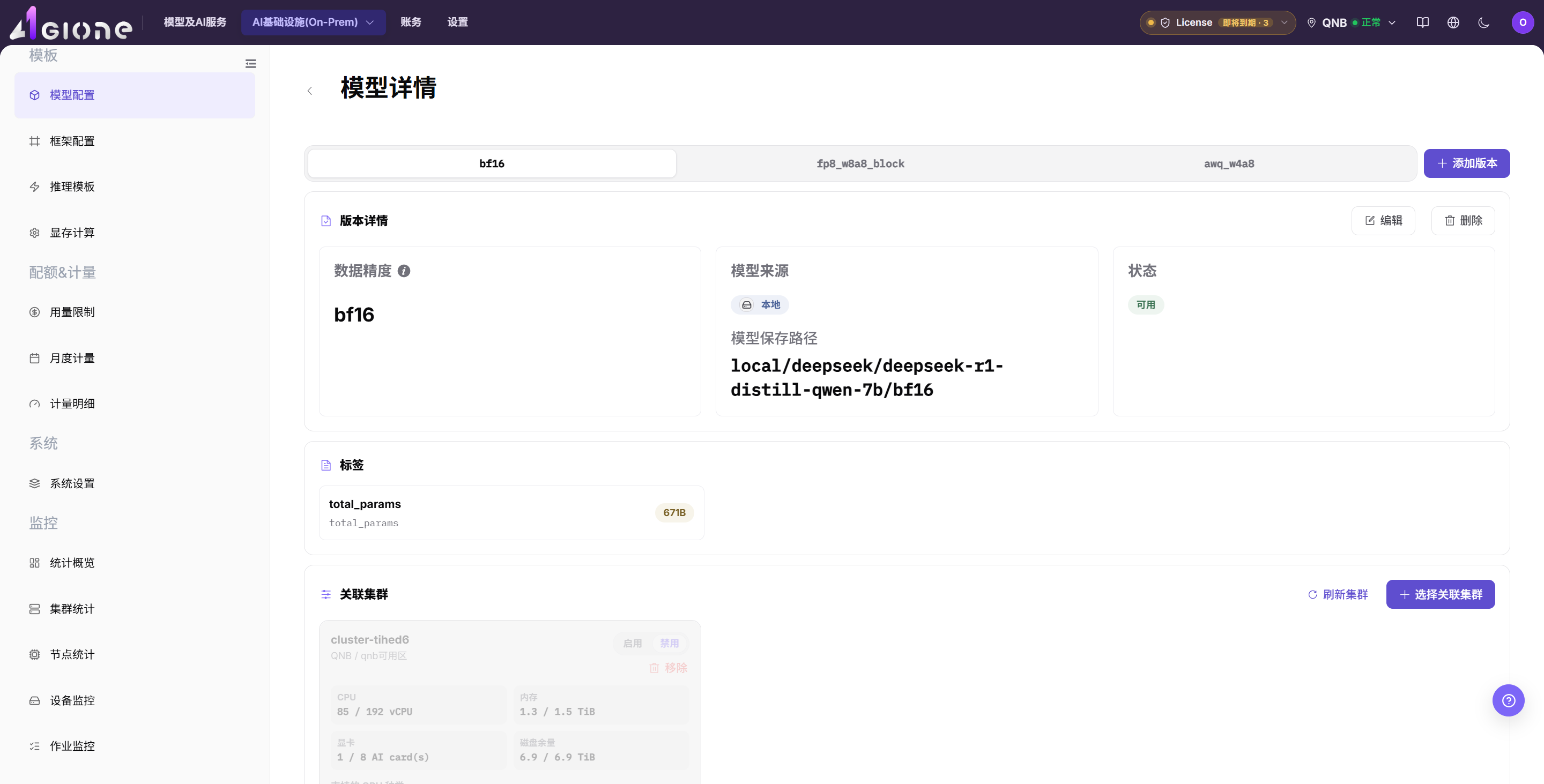Click the 本地 source tag
Image resolution: width=1544 pixels, height=784 pixels.
(760, 305)
